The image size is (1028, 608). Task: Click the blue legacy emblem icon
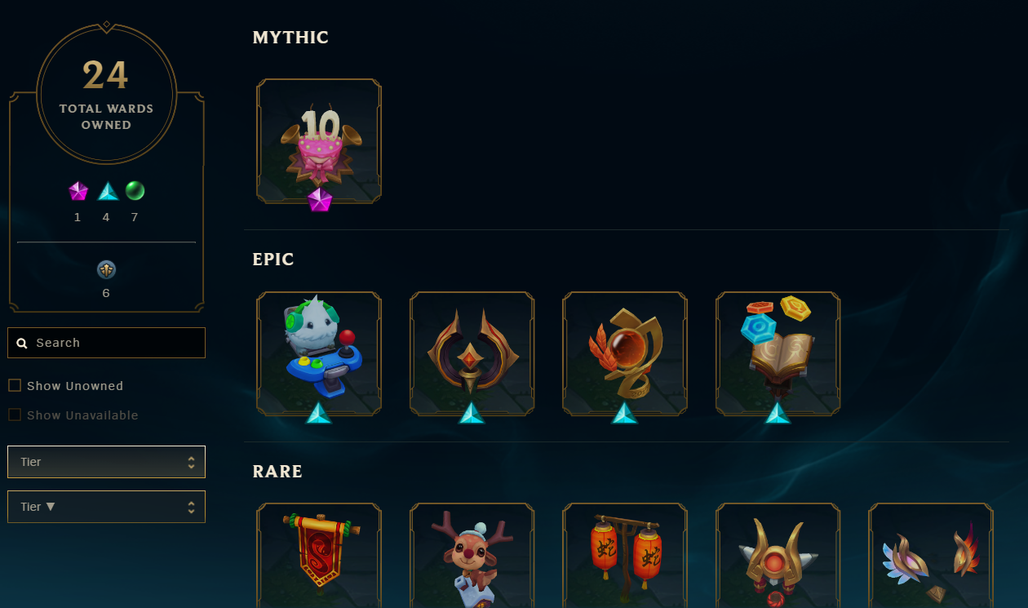coord(106,270)
